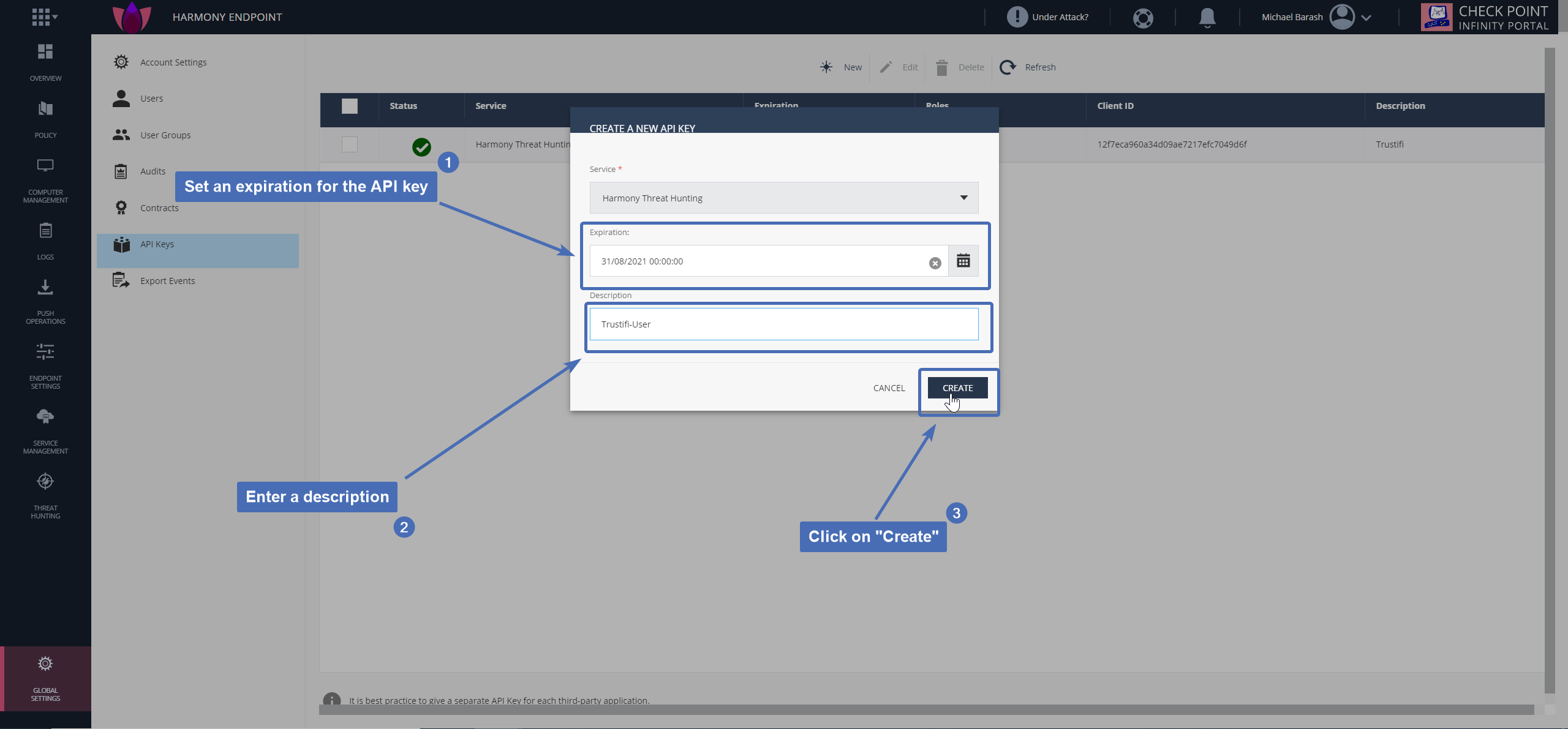Open the notifications bell

(x=1207, y=18)
